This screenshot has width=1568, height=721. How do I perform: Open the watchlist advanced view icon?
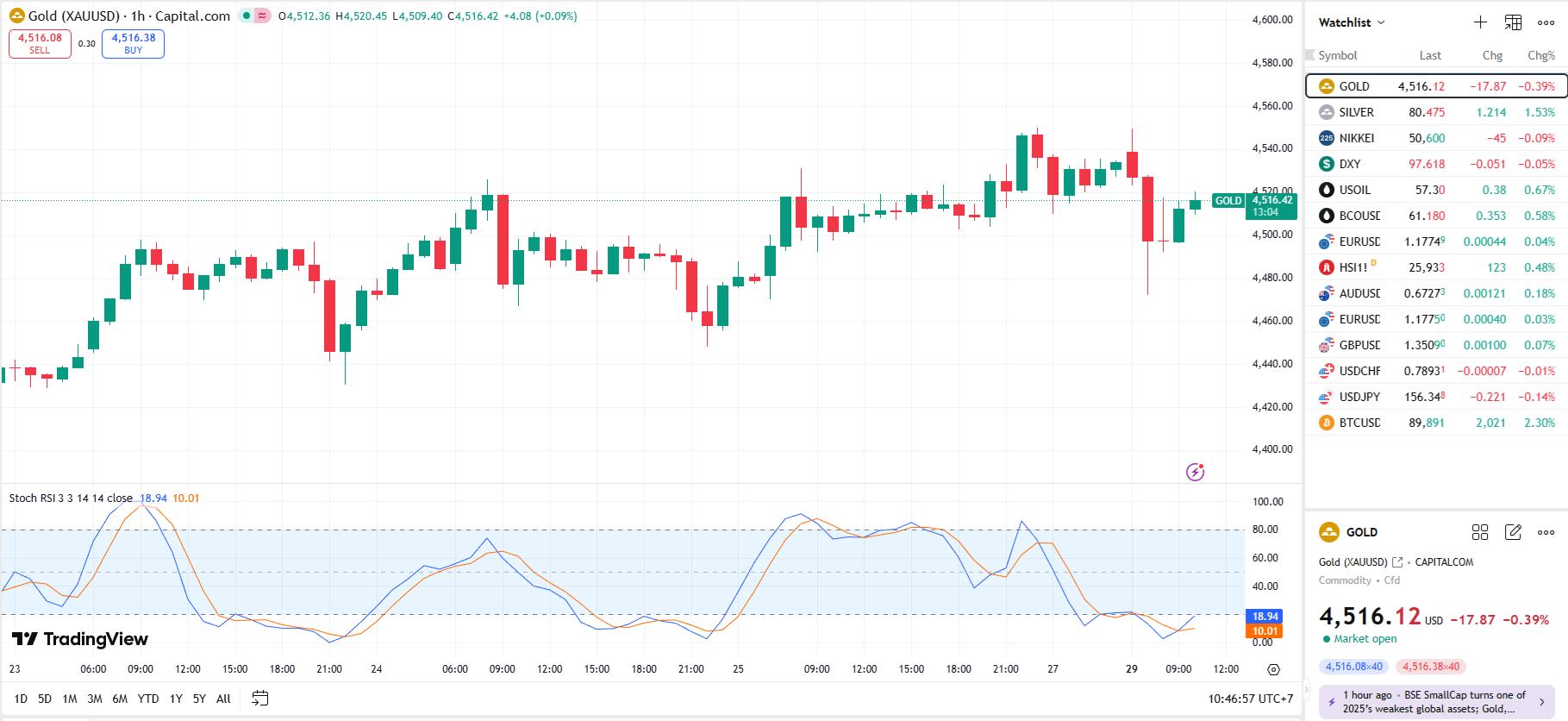[1513, 22]
